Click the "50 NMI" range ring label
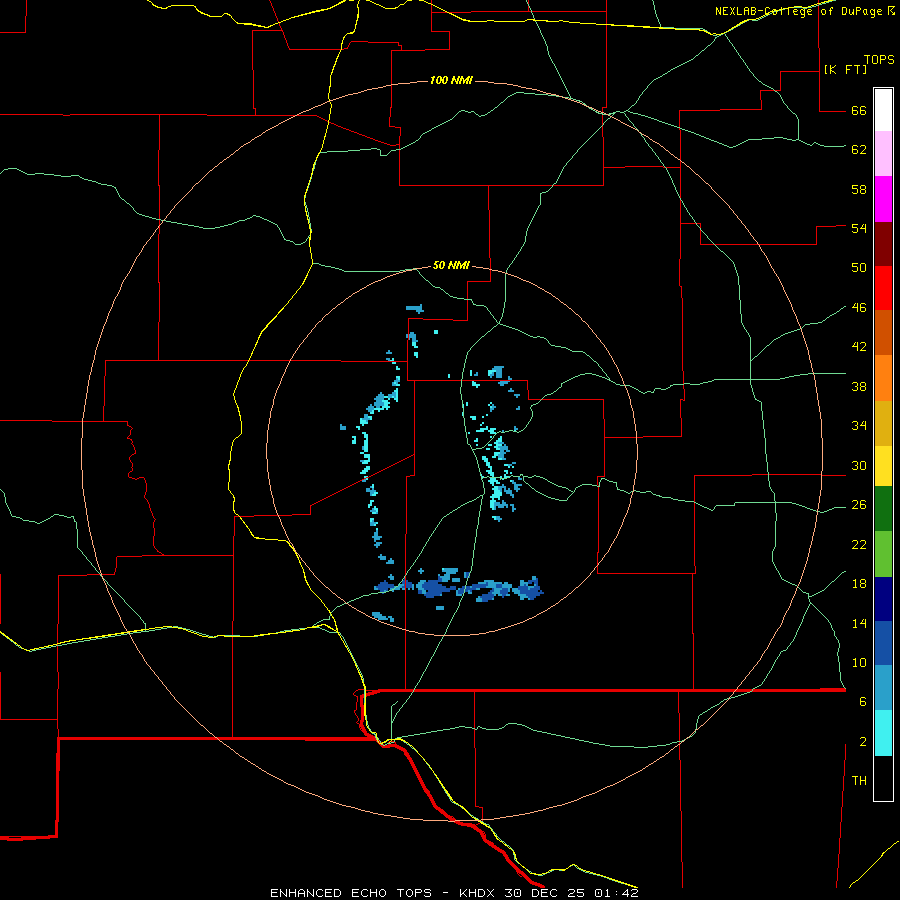The height and width of the screenshot is (900, 900). [451, 265]
